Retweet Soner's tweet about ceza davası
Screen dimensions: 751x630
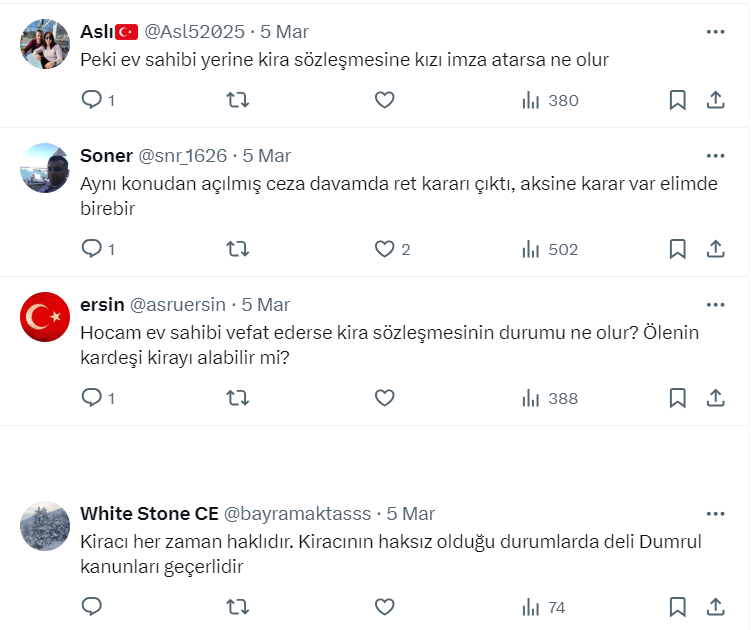coord(238,249)
